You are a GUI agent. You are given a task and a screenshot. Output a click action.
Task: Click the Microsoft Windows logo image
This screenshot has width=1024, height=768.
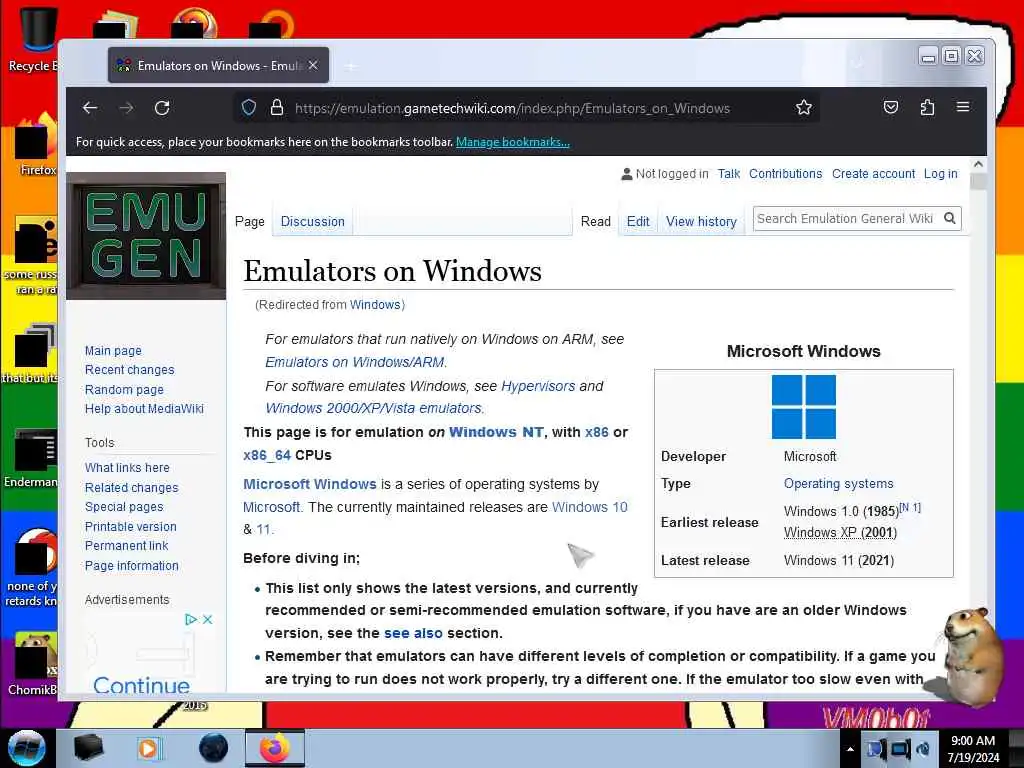[803, 406]
